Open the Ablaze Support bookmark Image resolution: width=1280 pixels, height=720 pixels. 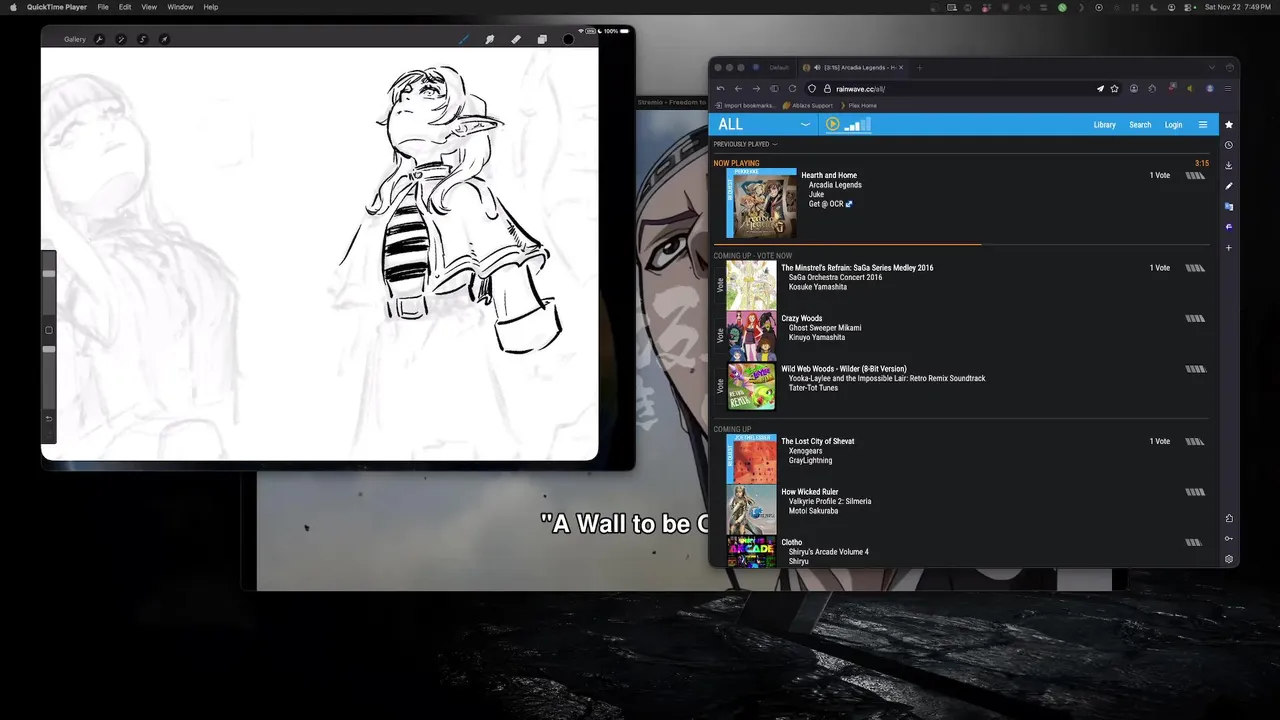click(x=808, y=105)
